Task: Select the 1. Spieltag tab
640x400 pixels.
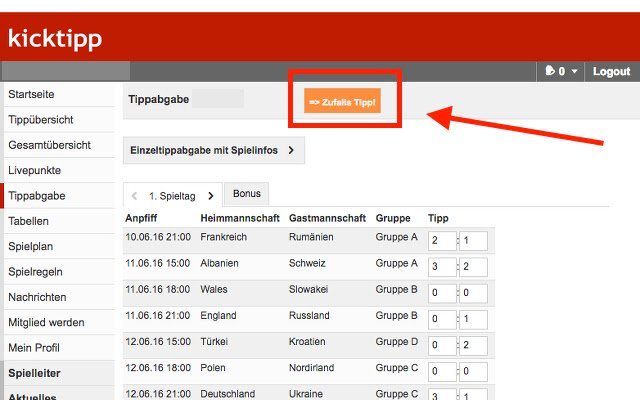Action: tap(172, 196)
